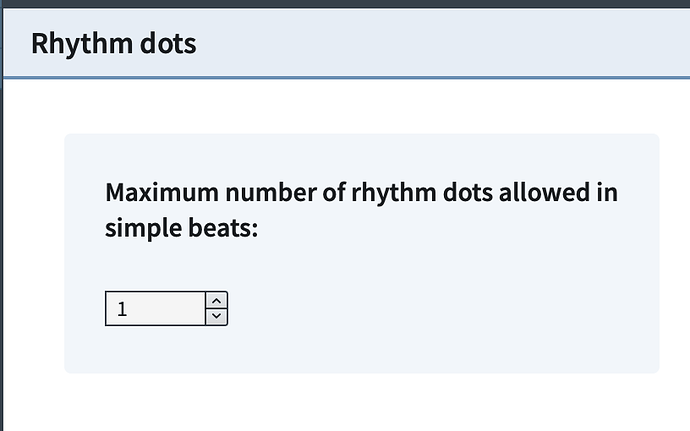Click the blue divider line under the header
Screen dimensions: 690x431
[345, 76]
